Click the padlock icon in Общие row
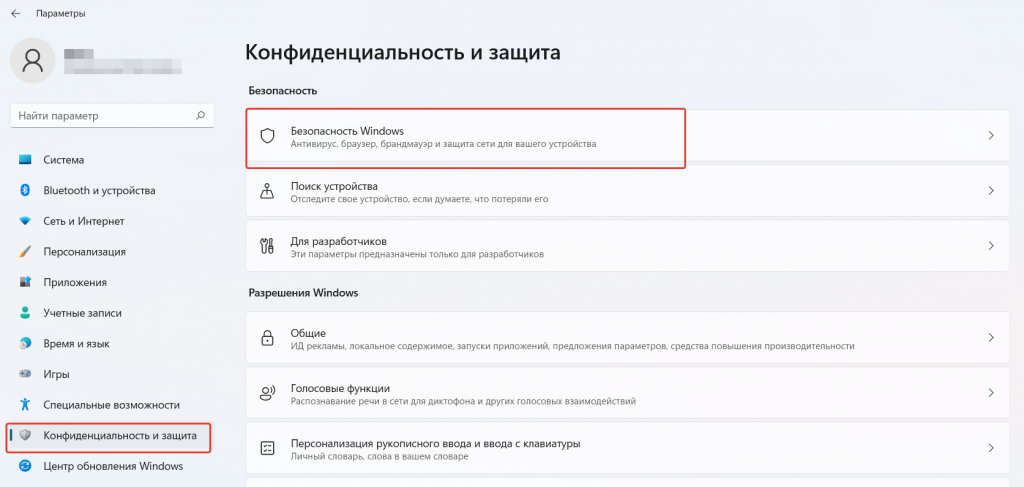This screenshot has width=1024, height=487. click(266, 338)
